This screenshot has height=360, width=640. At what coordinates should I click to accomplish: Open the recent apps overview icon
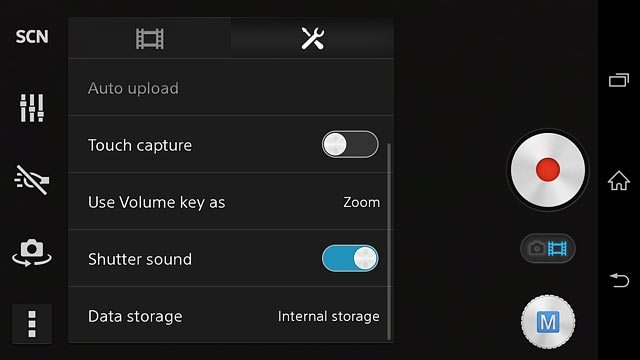coord(619,80)
